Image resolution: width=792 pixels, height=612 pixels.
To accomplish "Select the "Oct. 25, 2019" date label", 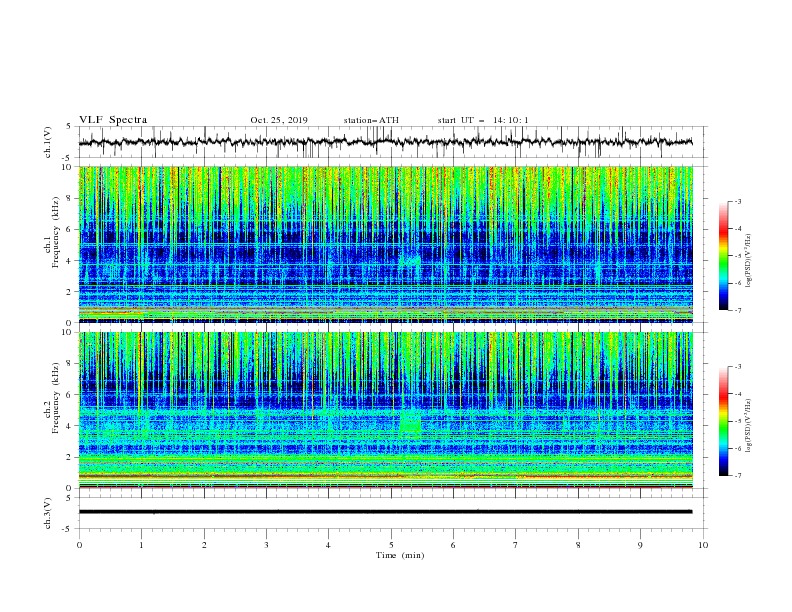I will coord(279,120).
